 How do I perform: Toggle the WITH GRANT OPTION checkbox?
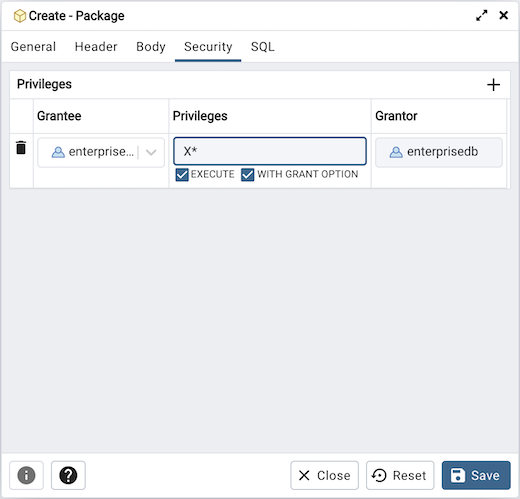click(x=248, y=175)
